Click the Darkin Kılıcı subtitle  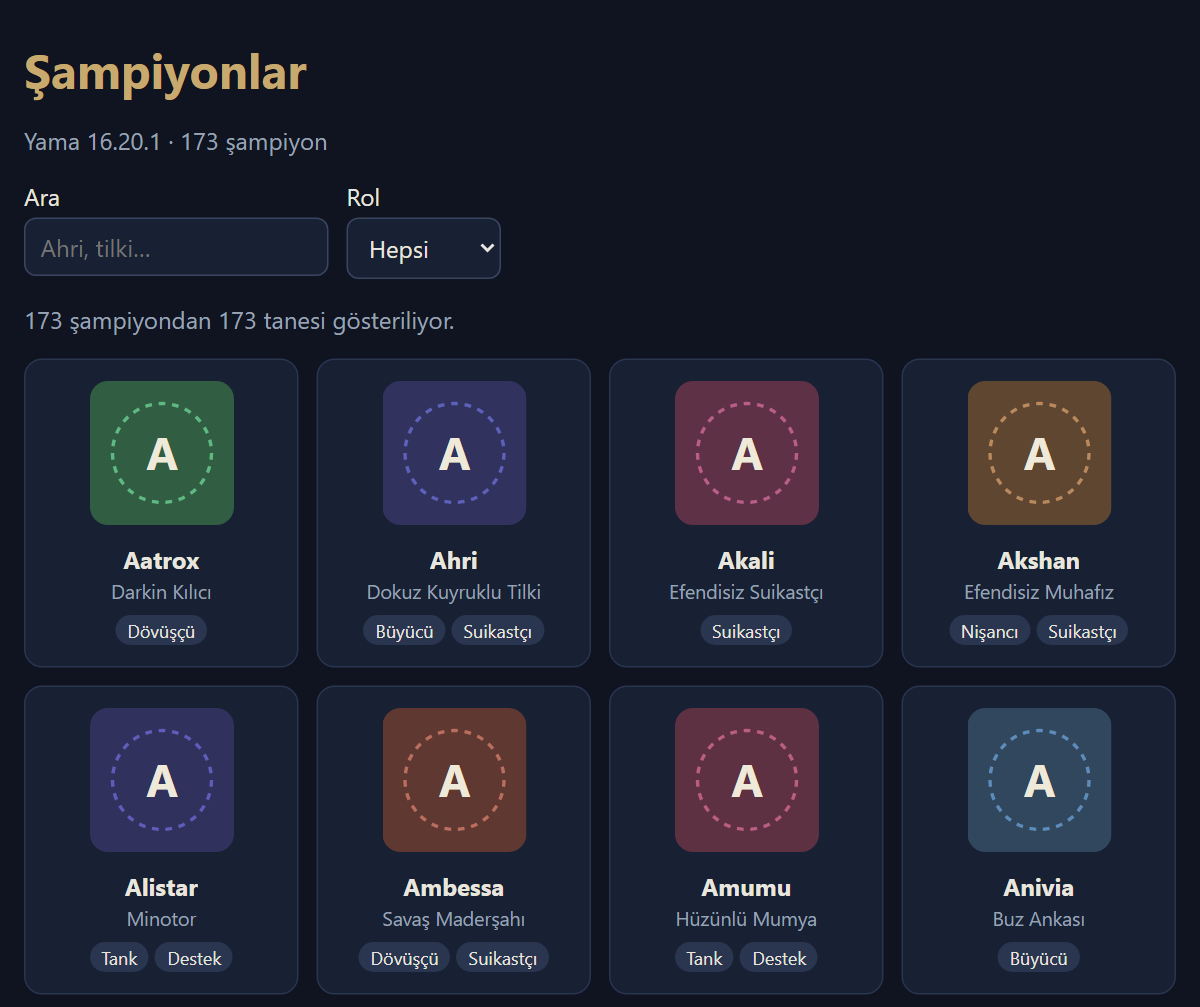[162, 593]
